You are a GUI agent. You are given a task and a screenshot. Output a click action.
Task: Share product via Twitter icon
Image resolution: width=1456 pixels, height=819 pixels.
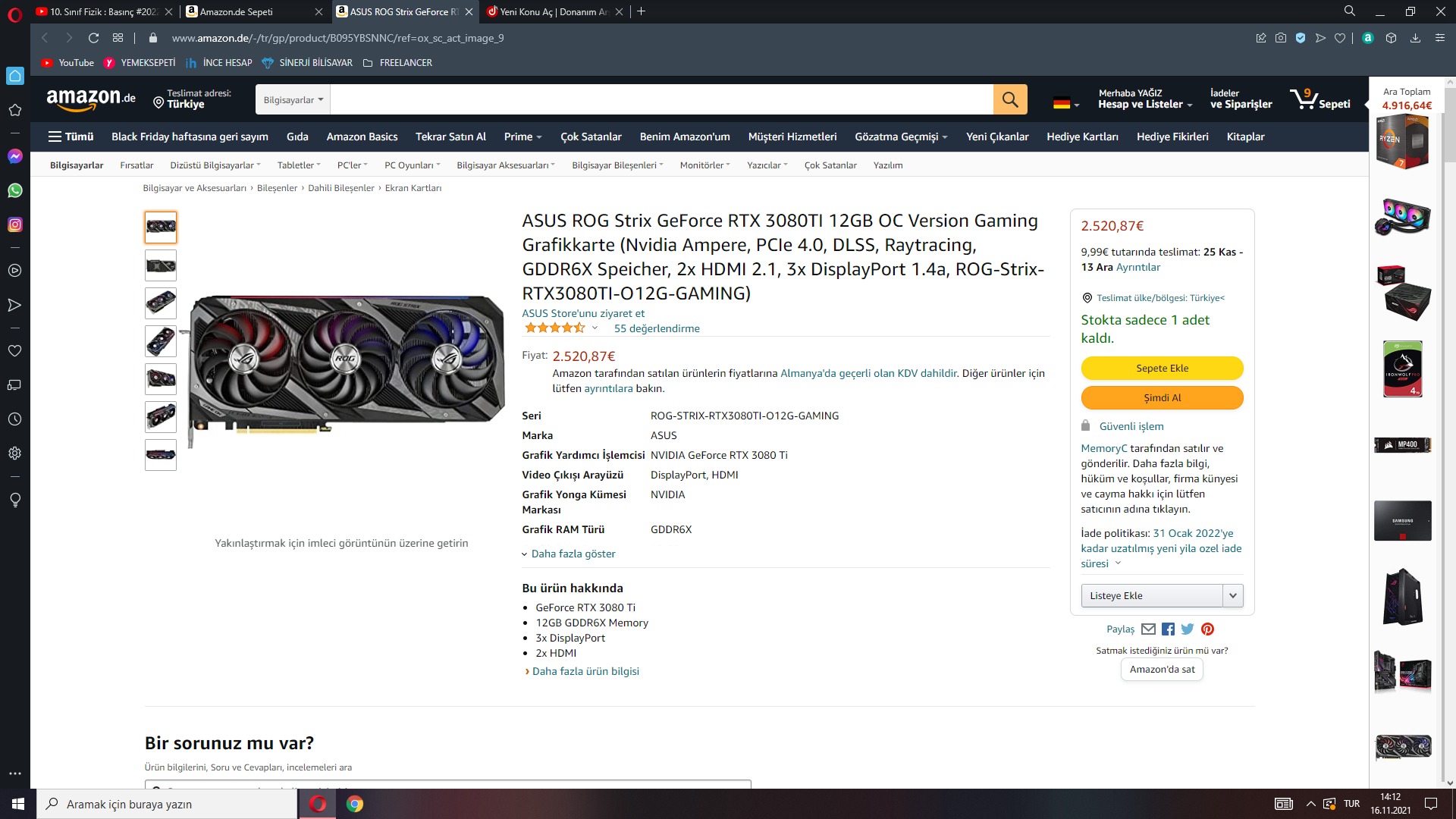[1188, 629]
